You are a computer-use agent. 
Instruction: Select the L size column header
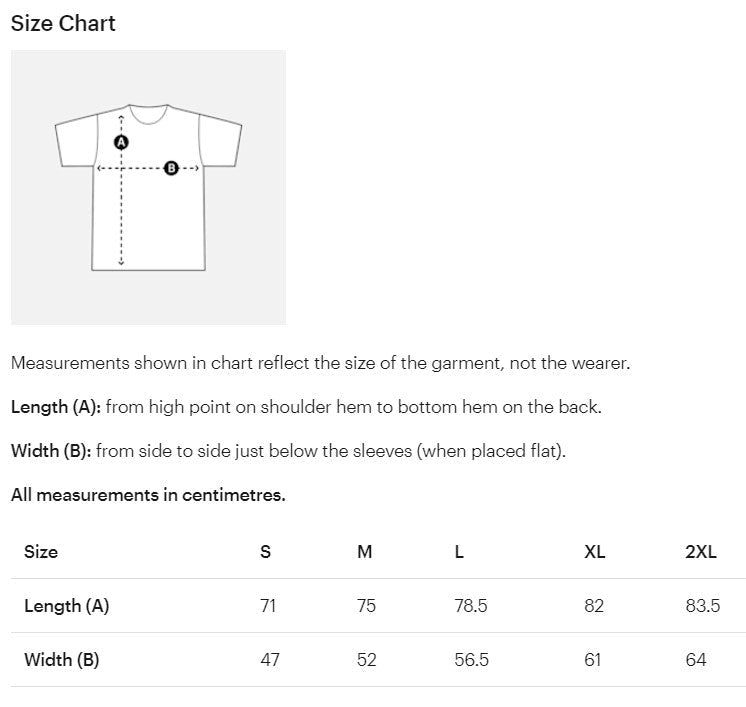[x=459, y=552]
